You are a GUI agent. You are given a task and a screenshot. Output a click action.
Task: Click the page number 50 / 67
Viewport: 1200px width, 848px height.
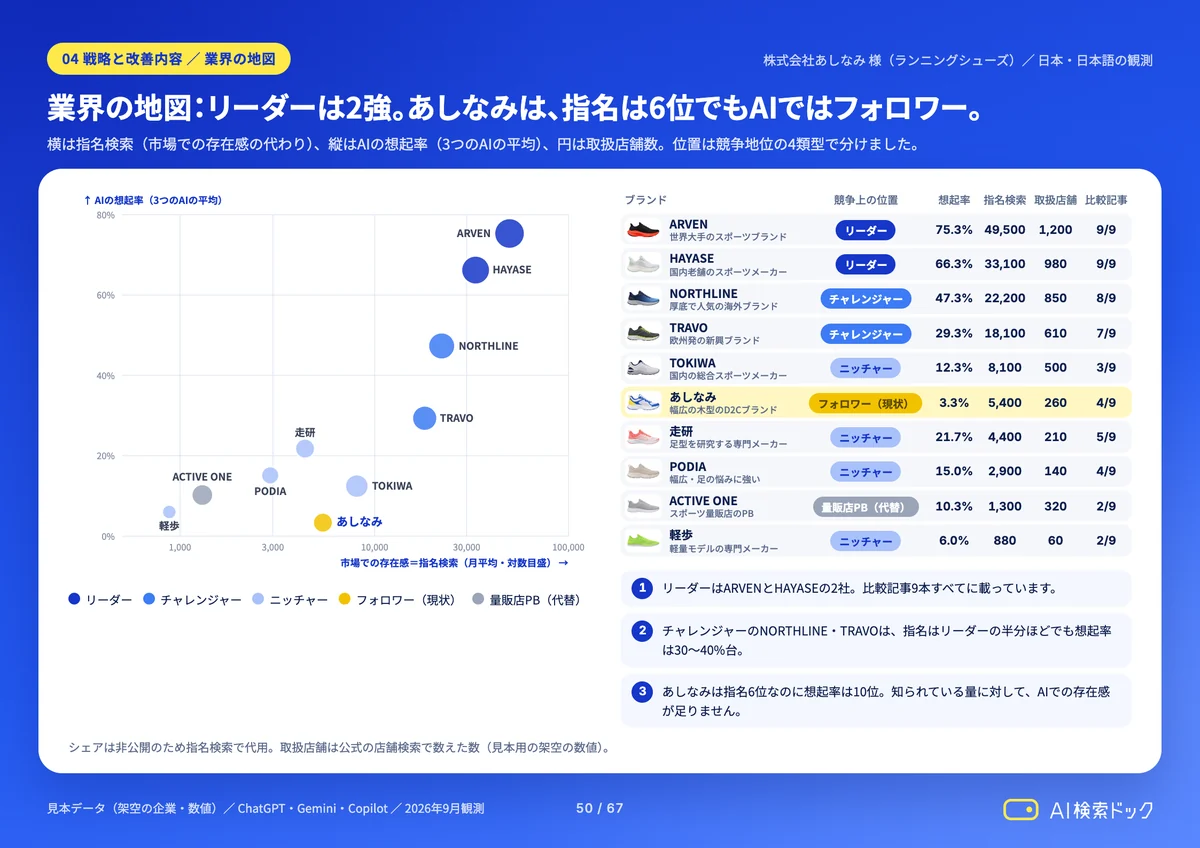pos(600,808)
